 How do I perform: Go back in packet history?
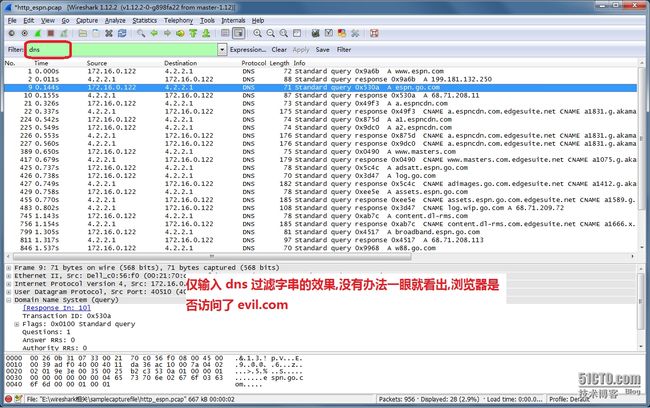[x=154, y=33]
